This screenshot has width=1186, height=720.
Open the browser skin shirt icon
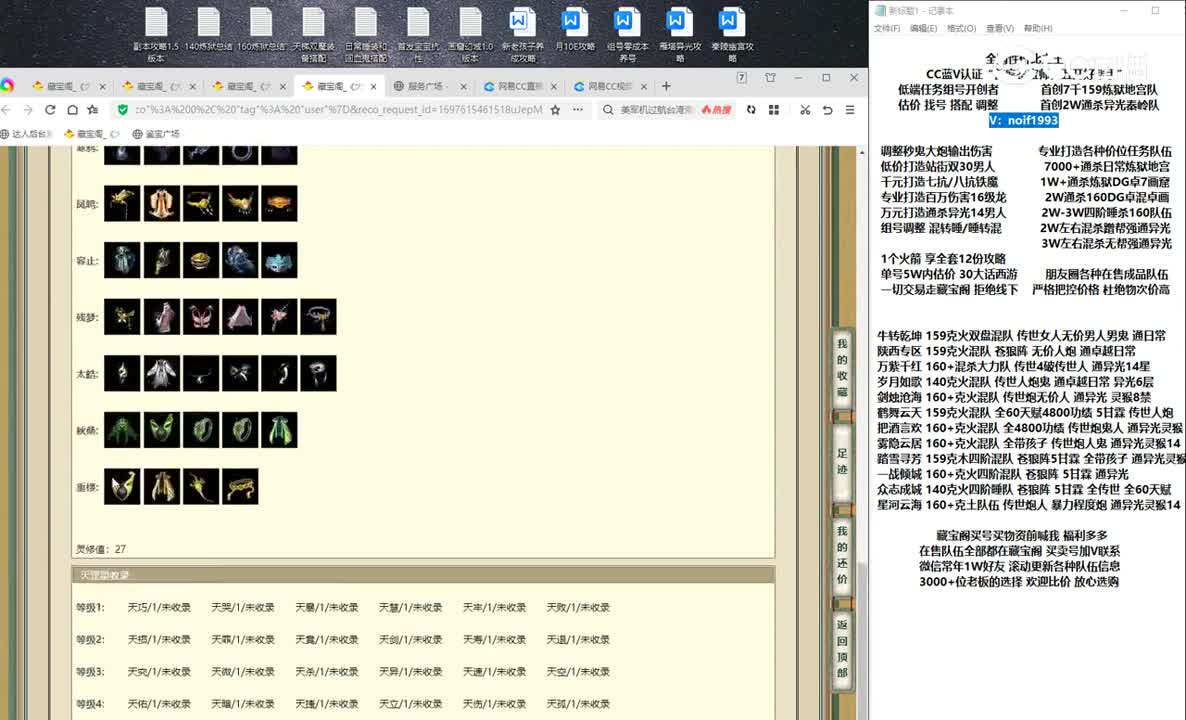770,78
